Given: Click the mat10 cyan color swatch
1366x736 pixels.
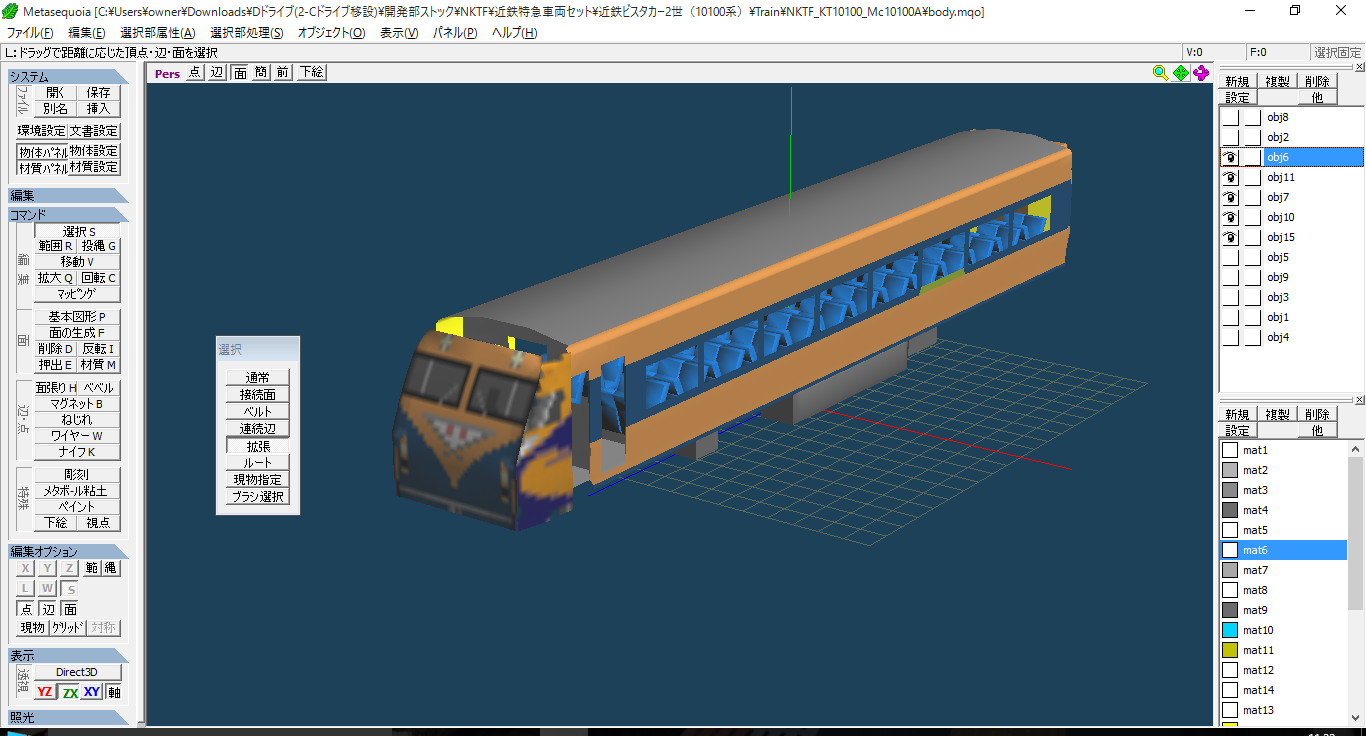Looking at the screenshot, I should point(1230,630).
